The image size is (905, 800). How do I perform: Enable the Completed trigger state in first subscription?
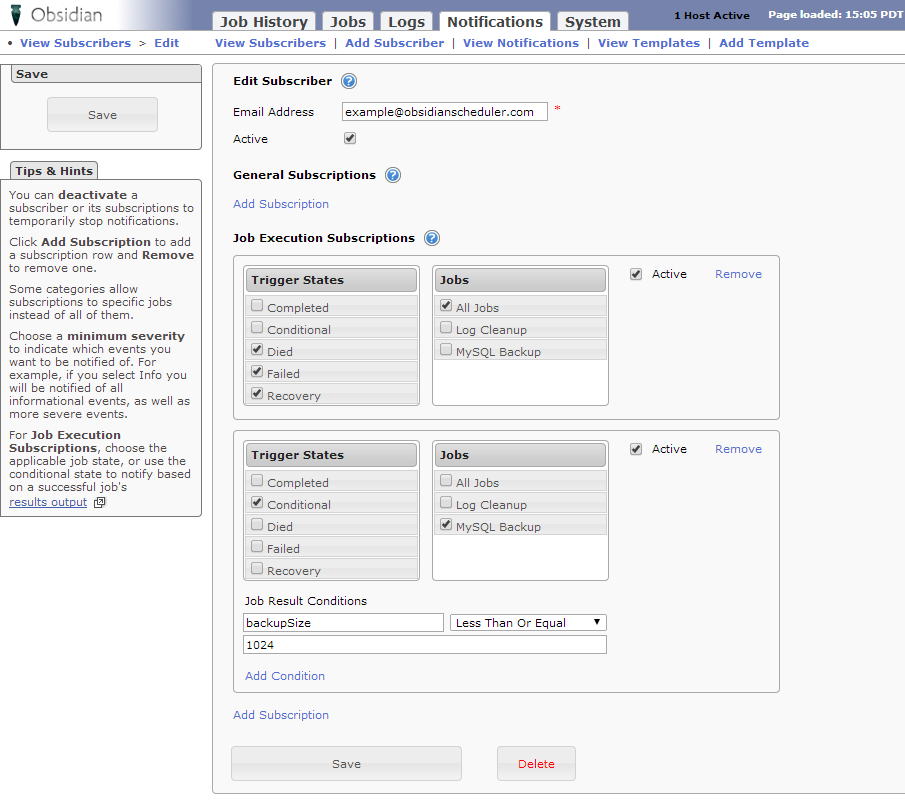pyautogui.click(x=258, y=307)
